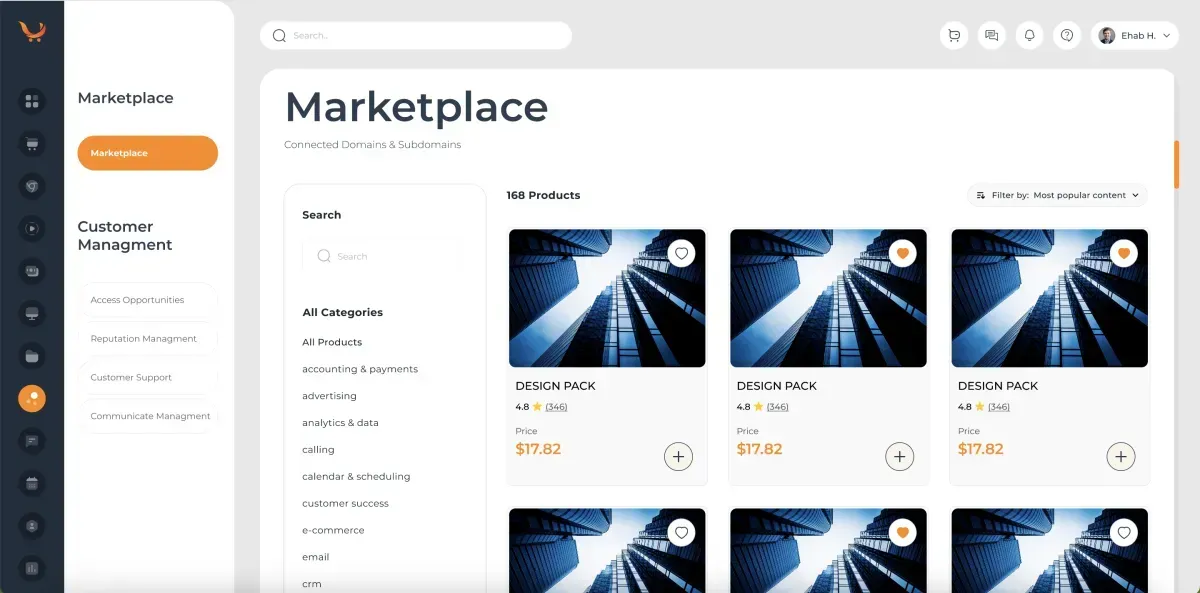
Task: Expand the Ehab H. account dropdown
Action: pyautogui.click(x=1135, y=35)
